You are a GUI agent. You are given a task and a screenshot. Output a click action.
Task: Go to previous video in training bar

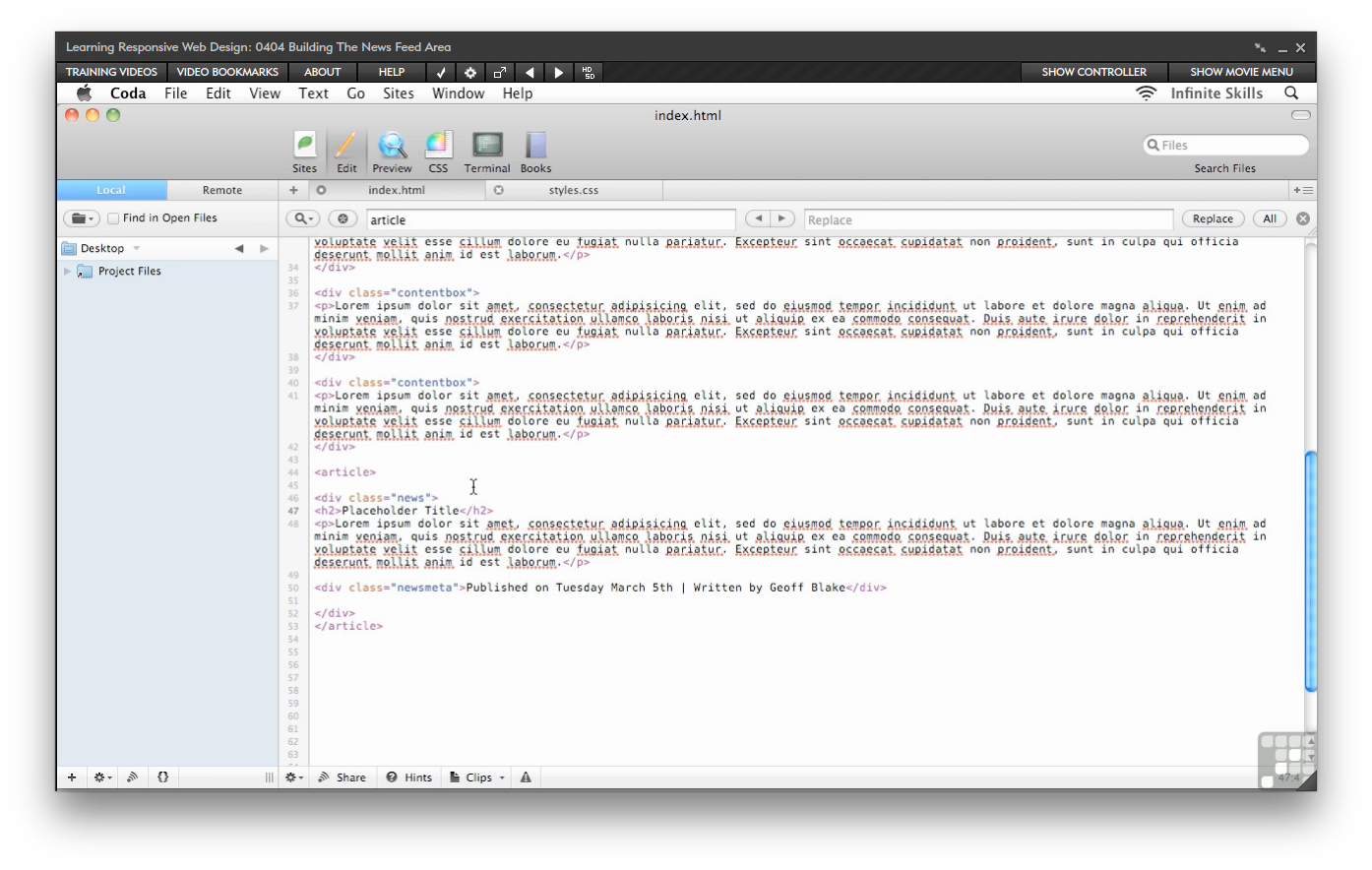[x=530, y=72]
